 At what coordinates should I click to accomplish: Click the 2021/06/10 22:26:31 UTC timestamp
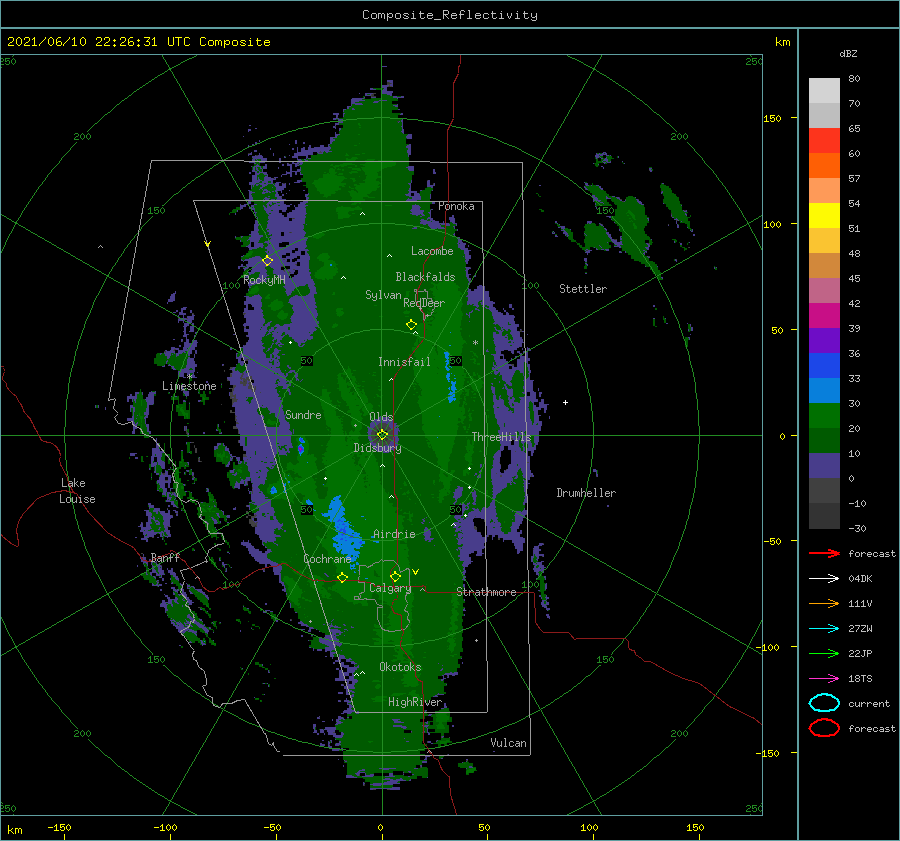(x=82, y=41)
